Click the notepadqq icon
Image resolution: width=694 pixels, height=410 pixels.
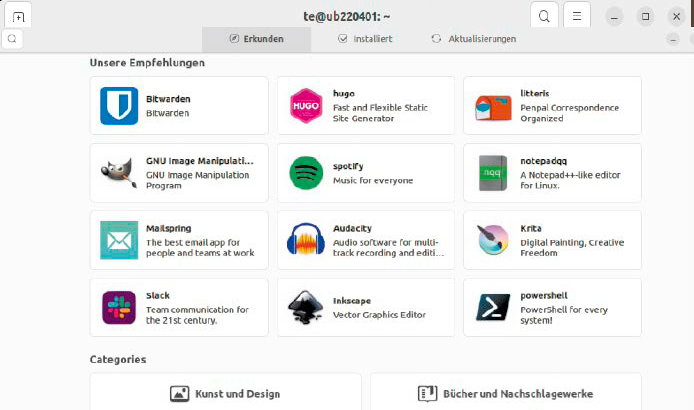tap(493, 173)
